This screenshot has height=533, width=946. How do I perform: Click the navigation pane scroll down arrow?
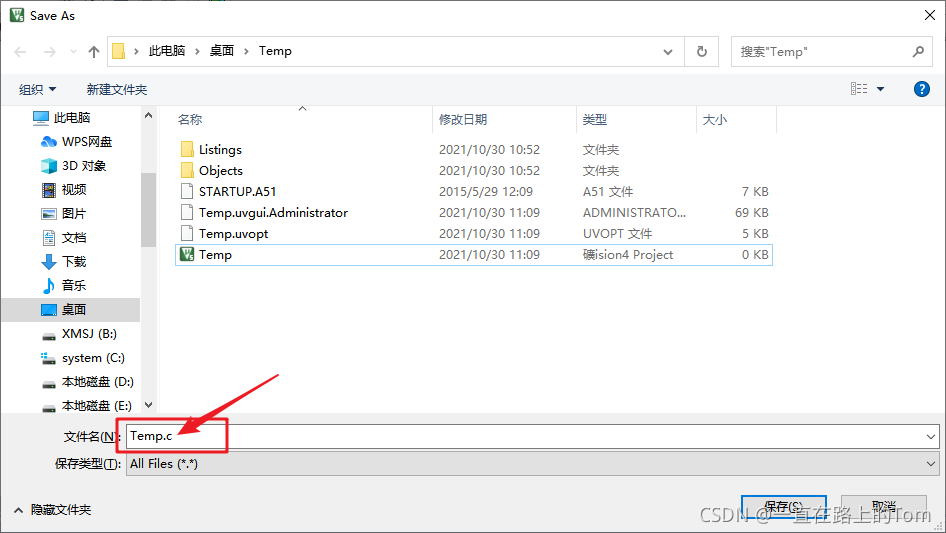pyautogui.click(x=148, y=405)
